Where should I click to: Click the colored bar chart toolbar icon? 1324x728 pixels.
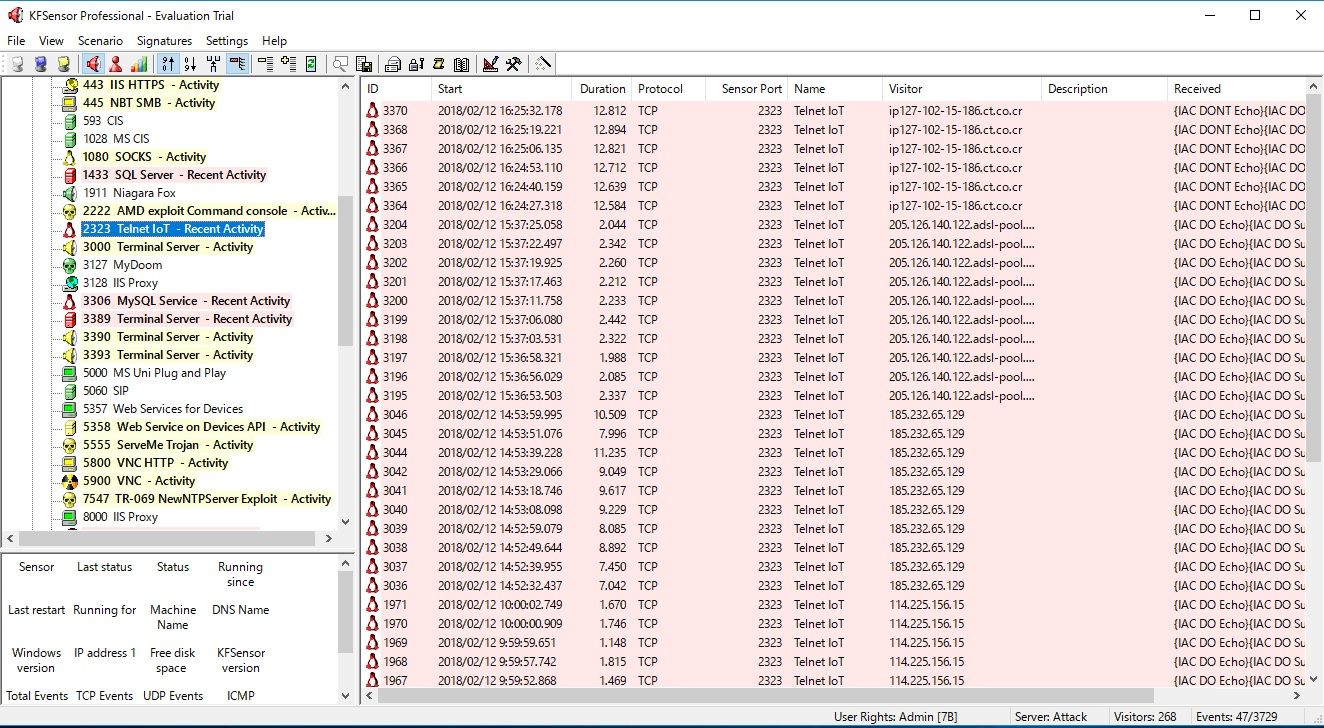139,64
